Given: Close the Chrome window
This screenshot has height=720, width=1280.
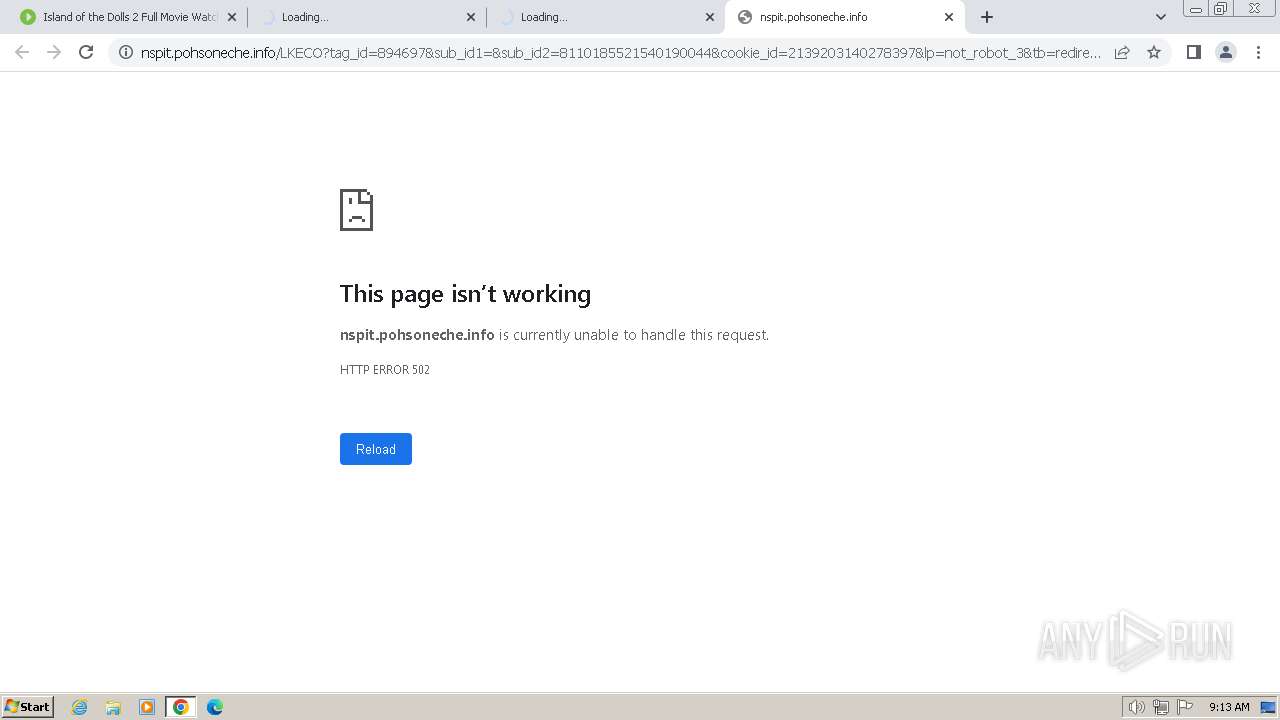Looking at the screenshot, I should [x=1254, y=9].
